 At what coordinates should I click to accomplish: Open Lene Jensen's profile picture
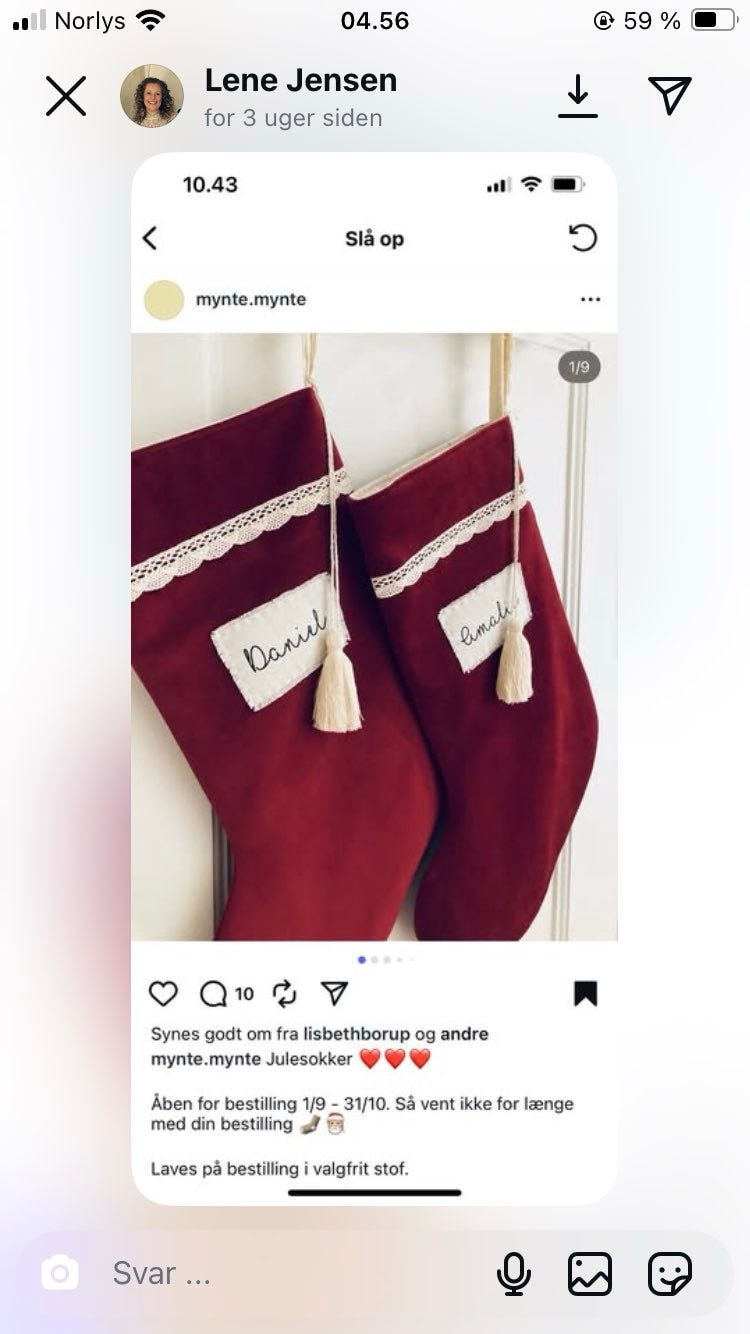(x=152, y=96)
